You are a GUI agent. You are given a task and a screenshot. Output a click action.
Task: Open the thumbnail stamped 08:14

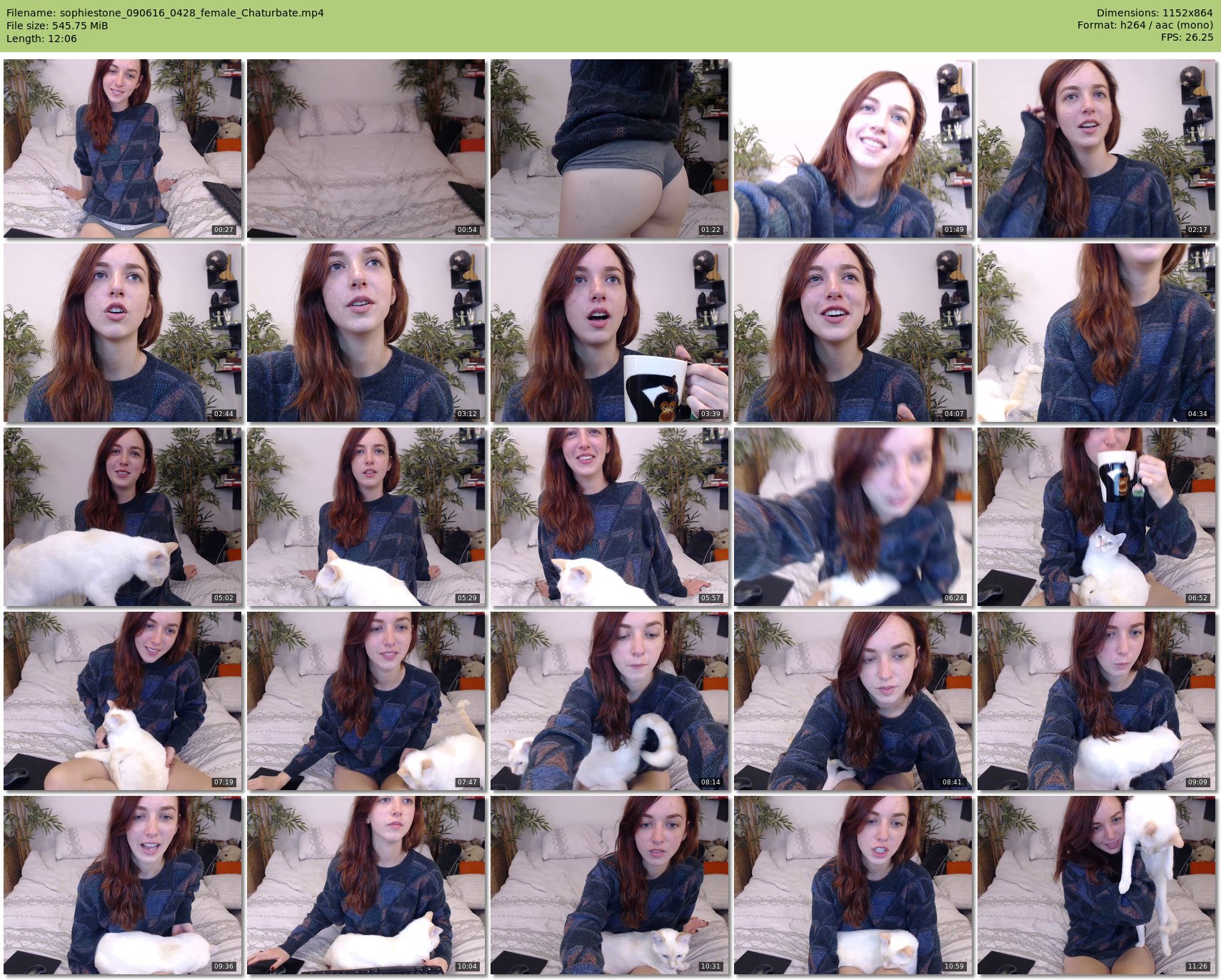coord(610,701)
